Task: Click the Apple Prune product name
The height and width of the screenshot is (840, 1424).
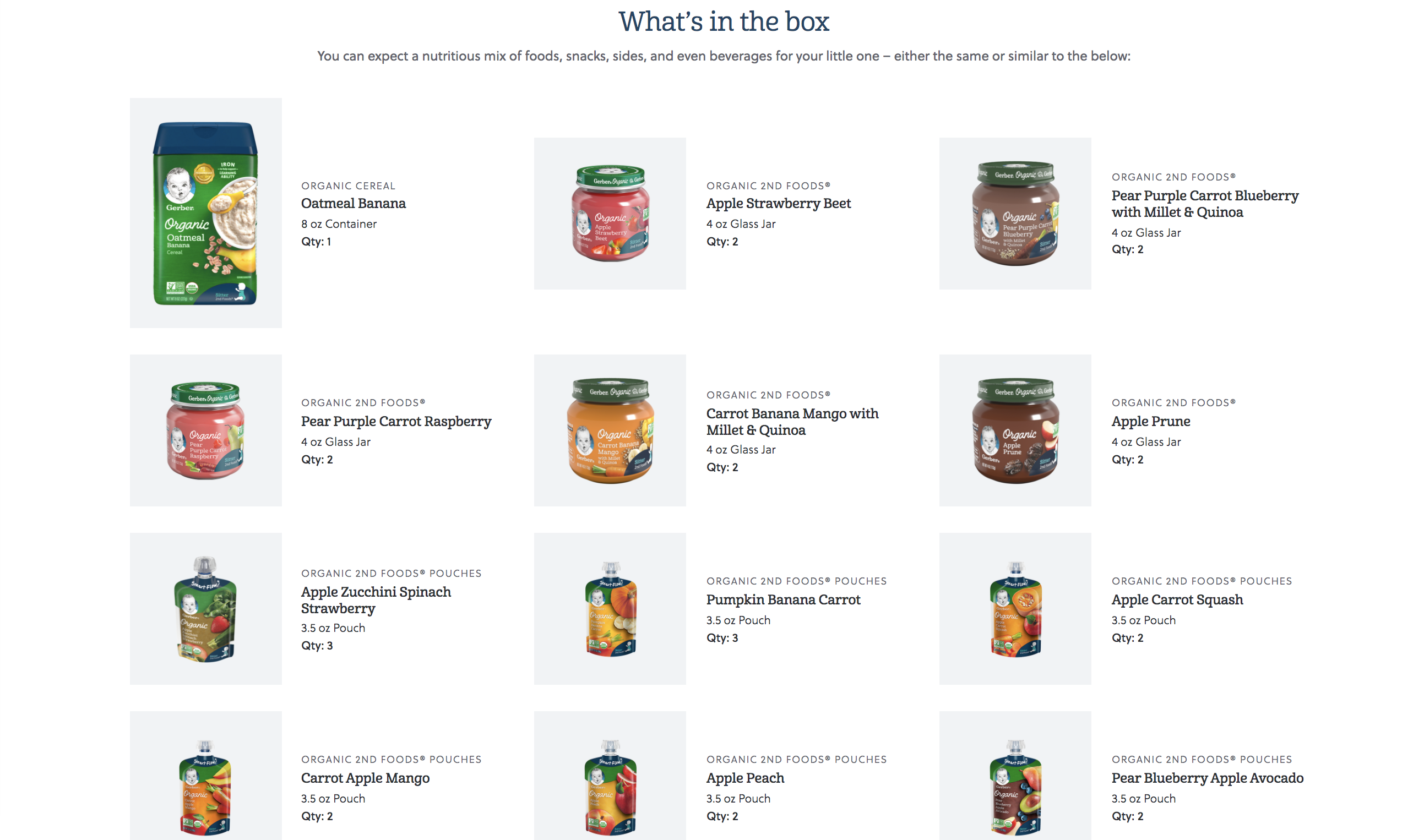Action: click(x=1150, y=421)
